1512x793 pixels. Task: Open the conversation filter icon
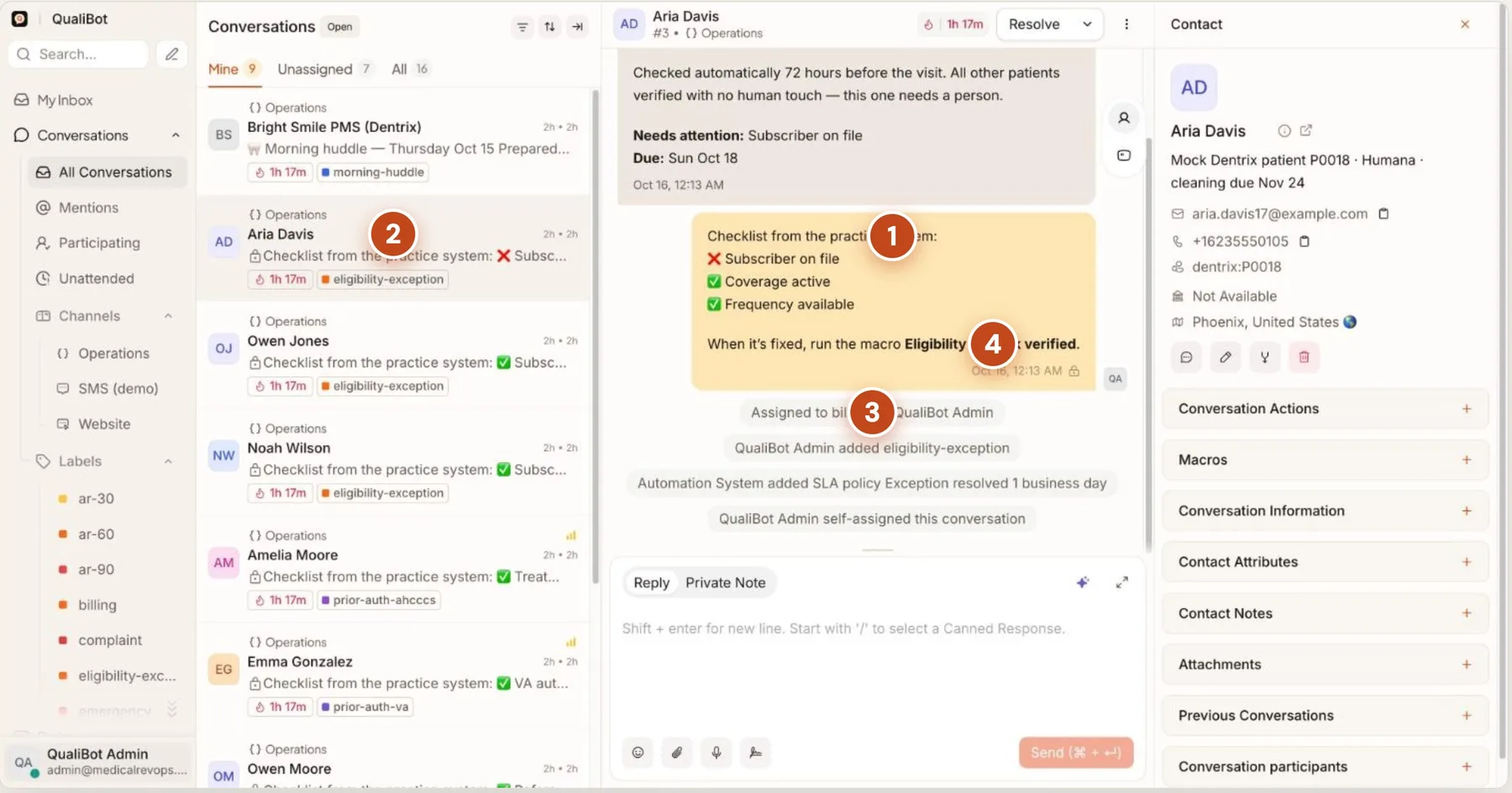pyautogui.click(x=522, y=27)
